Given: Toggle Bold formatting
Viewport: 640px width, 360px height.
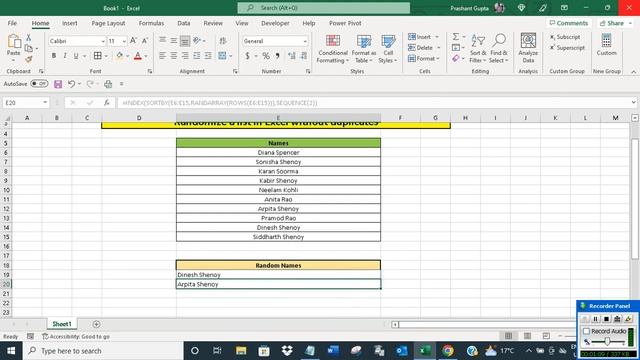Looking at the screenshot, I should coord(54,56).
